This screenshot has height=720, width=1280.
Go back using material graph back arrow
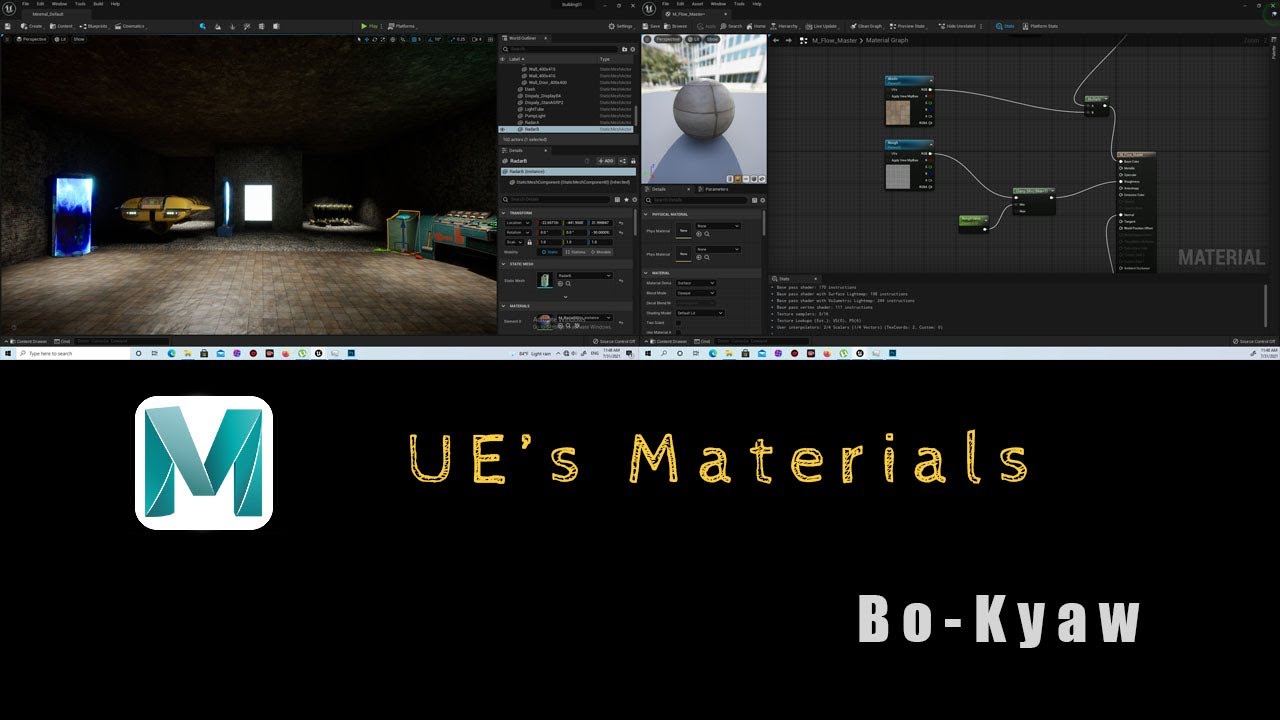pyautogui.click(x=776, y=40)
